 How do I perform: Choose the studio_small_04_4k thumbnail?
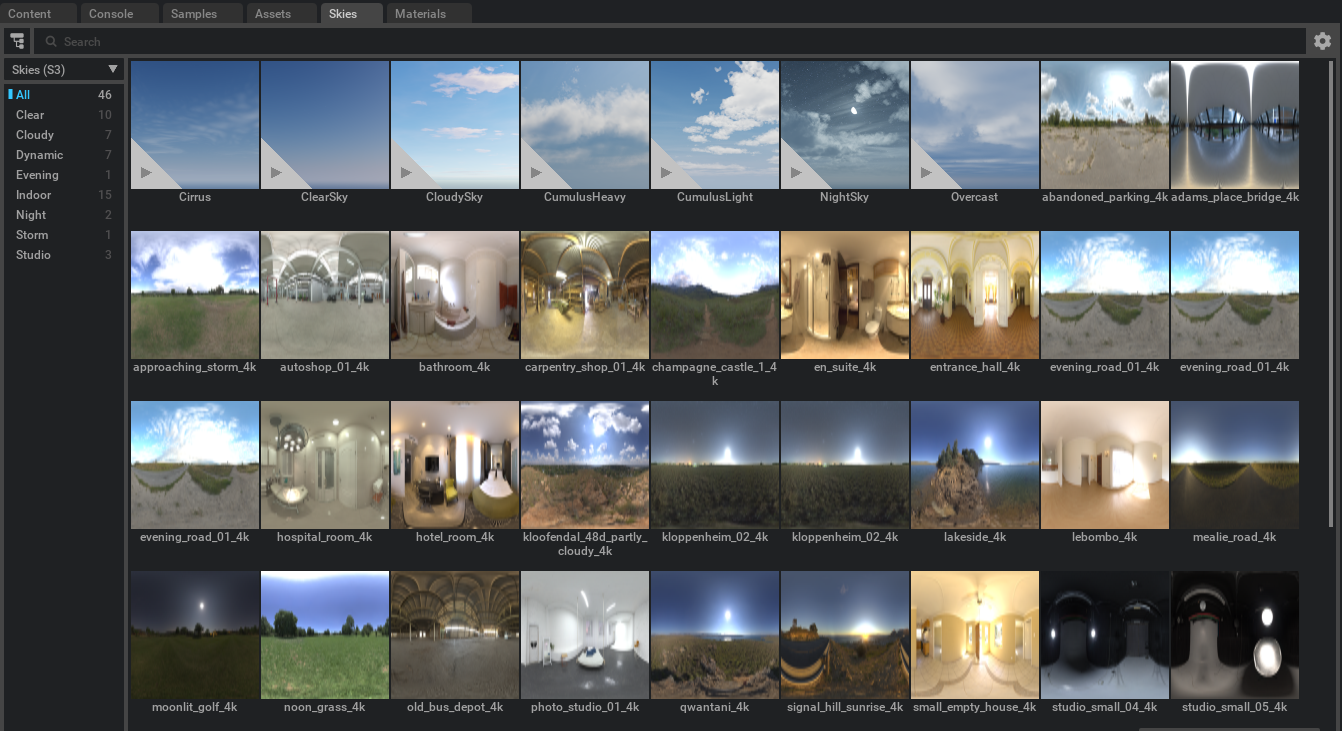pyautogui.click(x=1105, y=635)
